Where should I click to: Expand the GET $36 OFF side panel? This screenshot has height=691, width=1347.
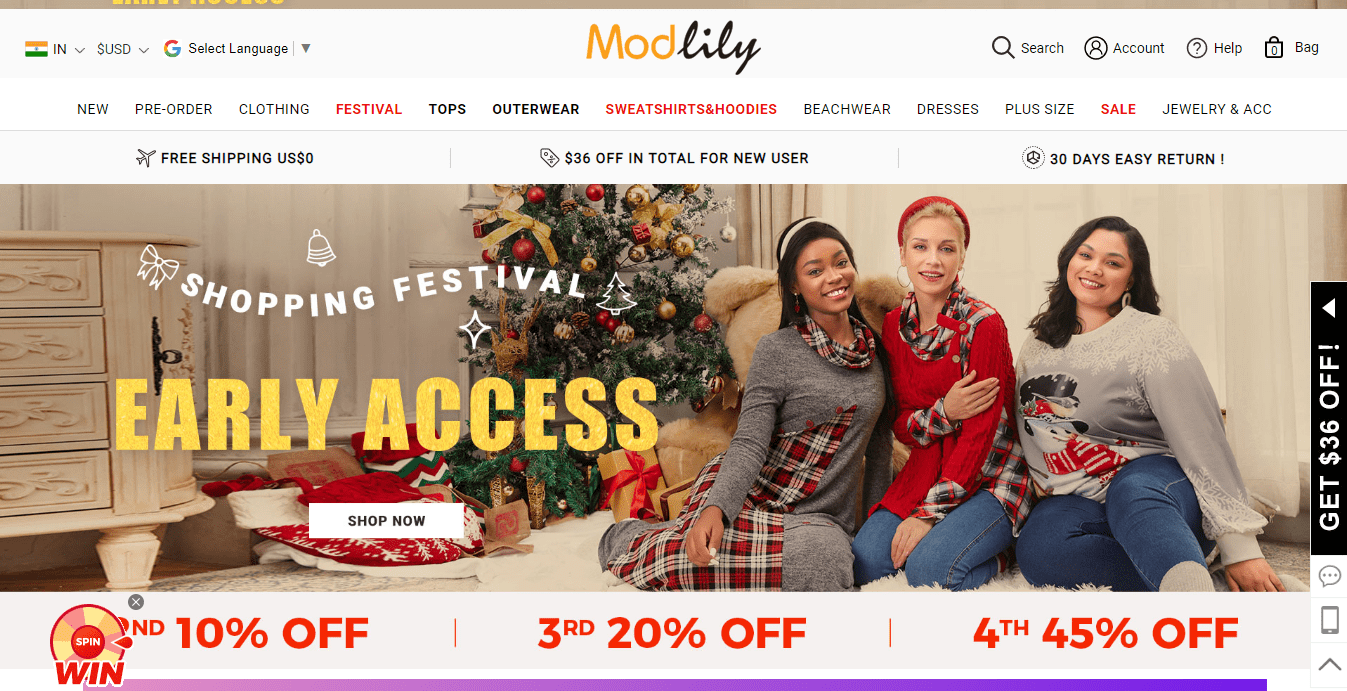1329,418
